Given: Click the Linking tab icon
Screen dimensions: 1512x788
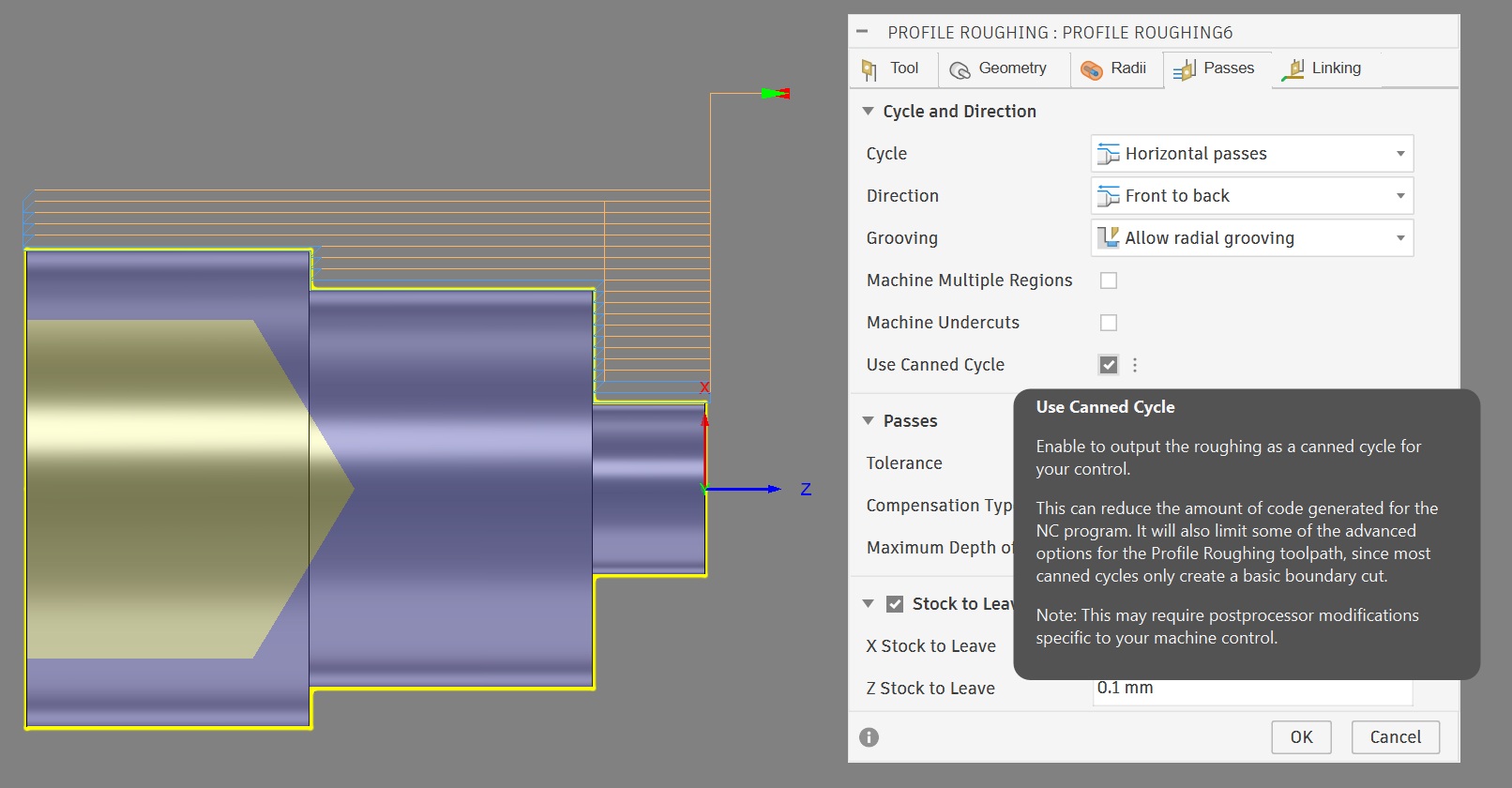Looking at the screenshot, I should pos(1293,69).
